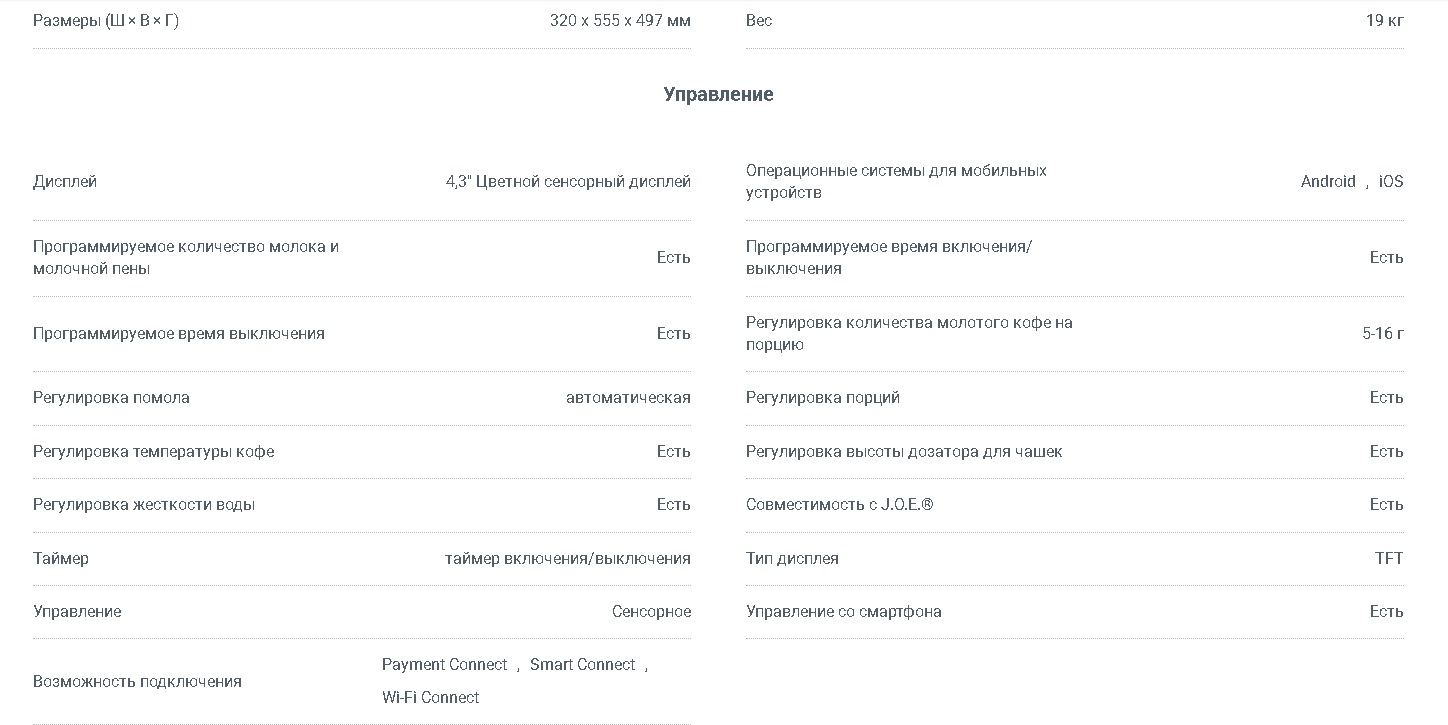The width and height of the screenshot is (1448, 725).
Task: Click the Сенсорное control type value
Action: click(651, 612)
